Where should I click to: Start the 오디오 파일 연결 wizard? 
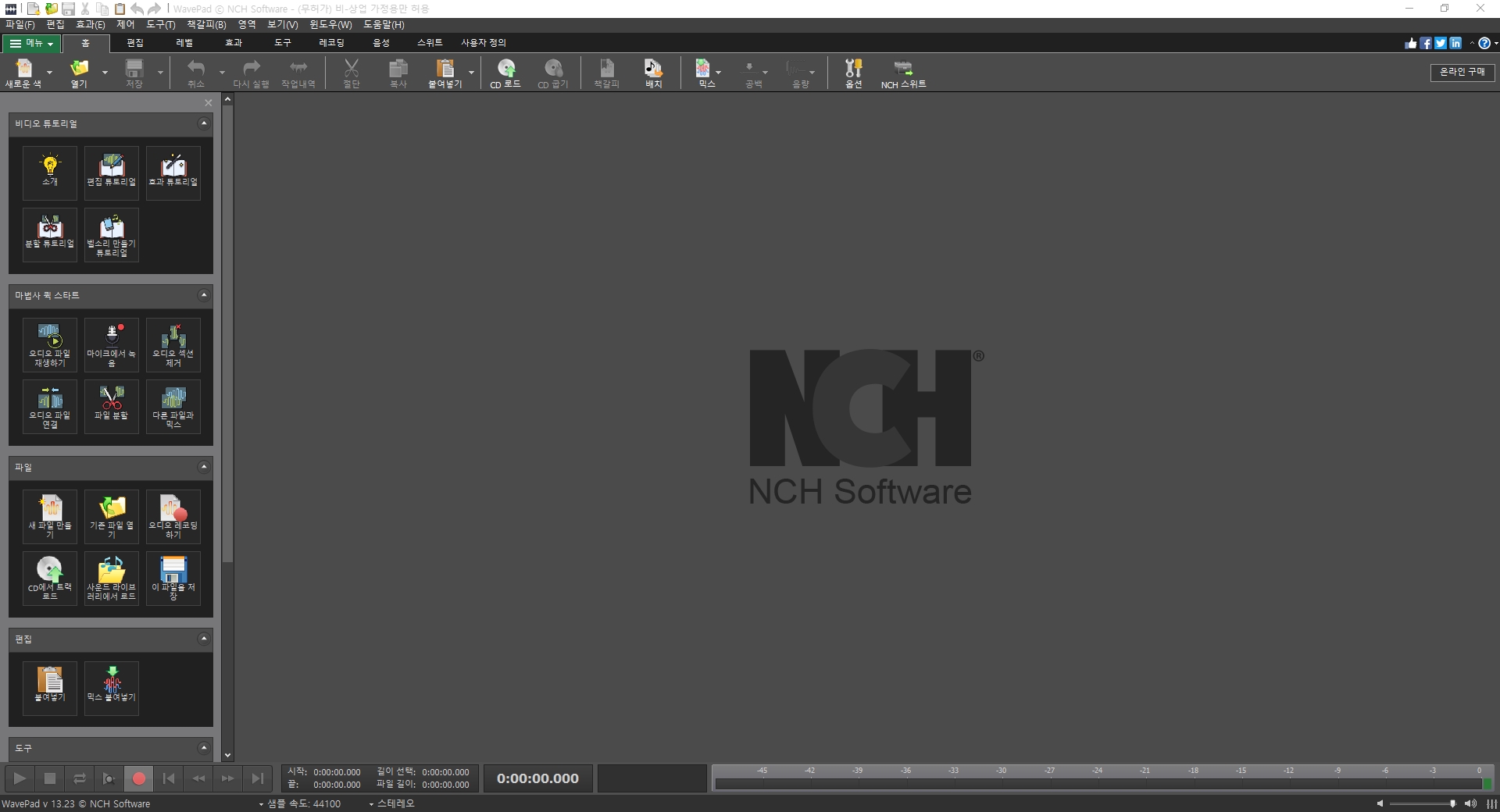pos(50,406)
